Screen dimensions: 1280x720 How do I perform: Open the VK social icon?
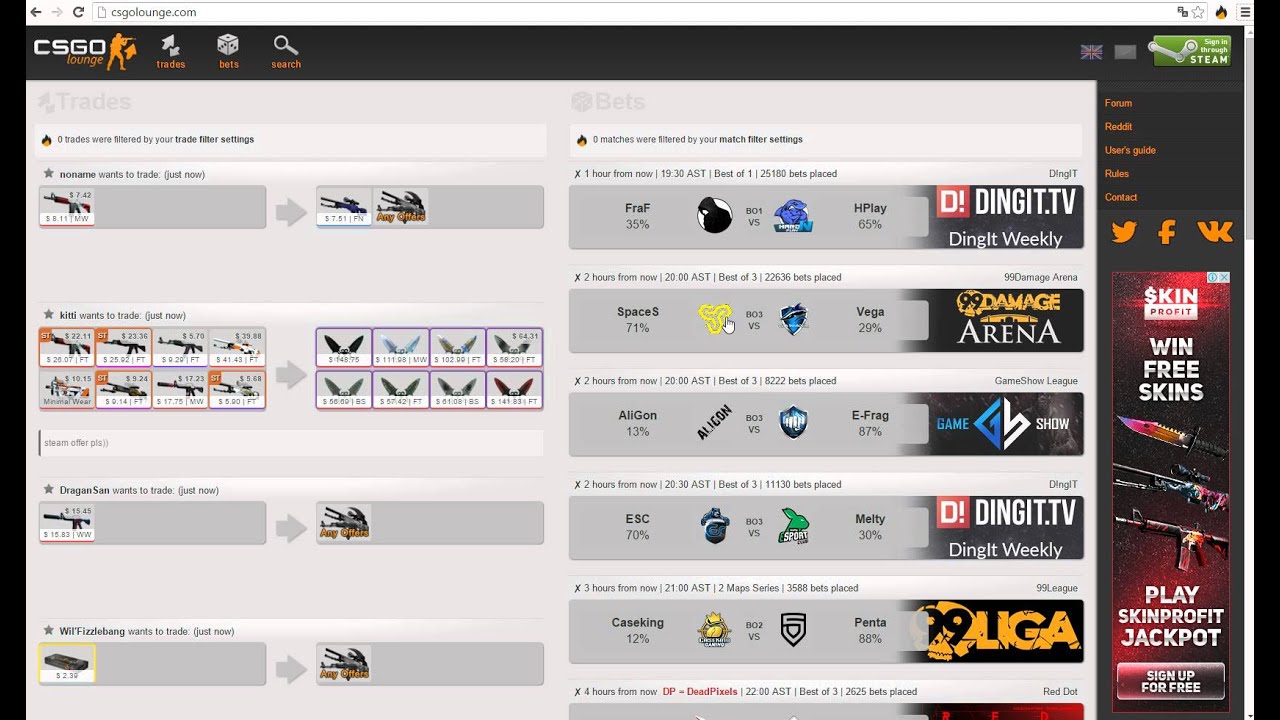(1214, 232)
